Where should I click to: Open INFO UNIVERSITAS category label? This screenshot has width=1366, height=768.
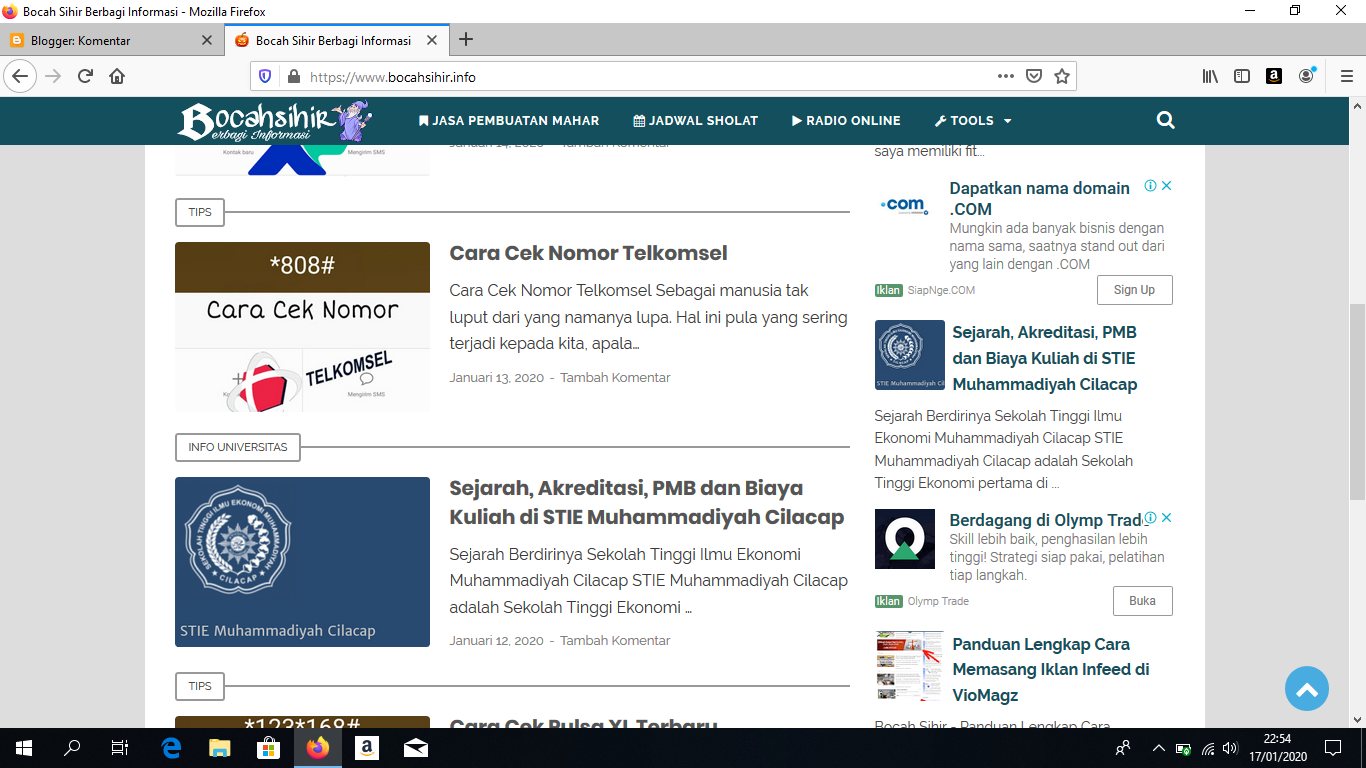(238, 447)
